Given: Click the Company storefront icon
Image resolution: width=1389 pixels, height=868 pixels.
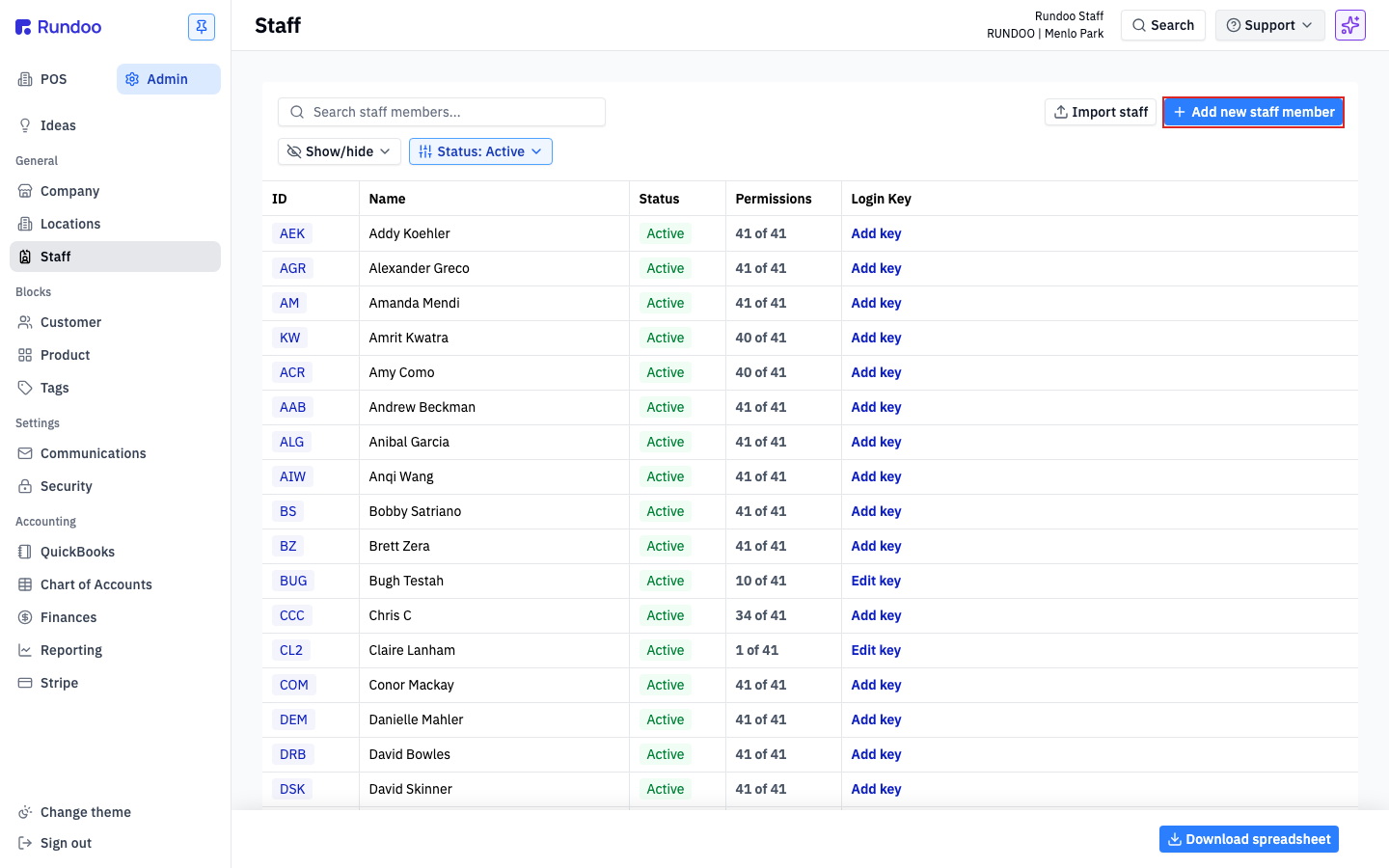Looking at the screenshot, I should tap(25, 191).
